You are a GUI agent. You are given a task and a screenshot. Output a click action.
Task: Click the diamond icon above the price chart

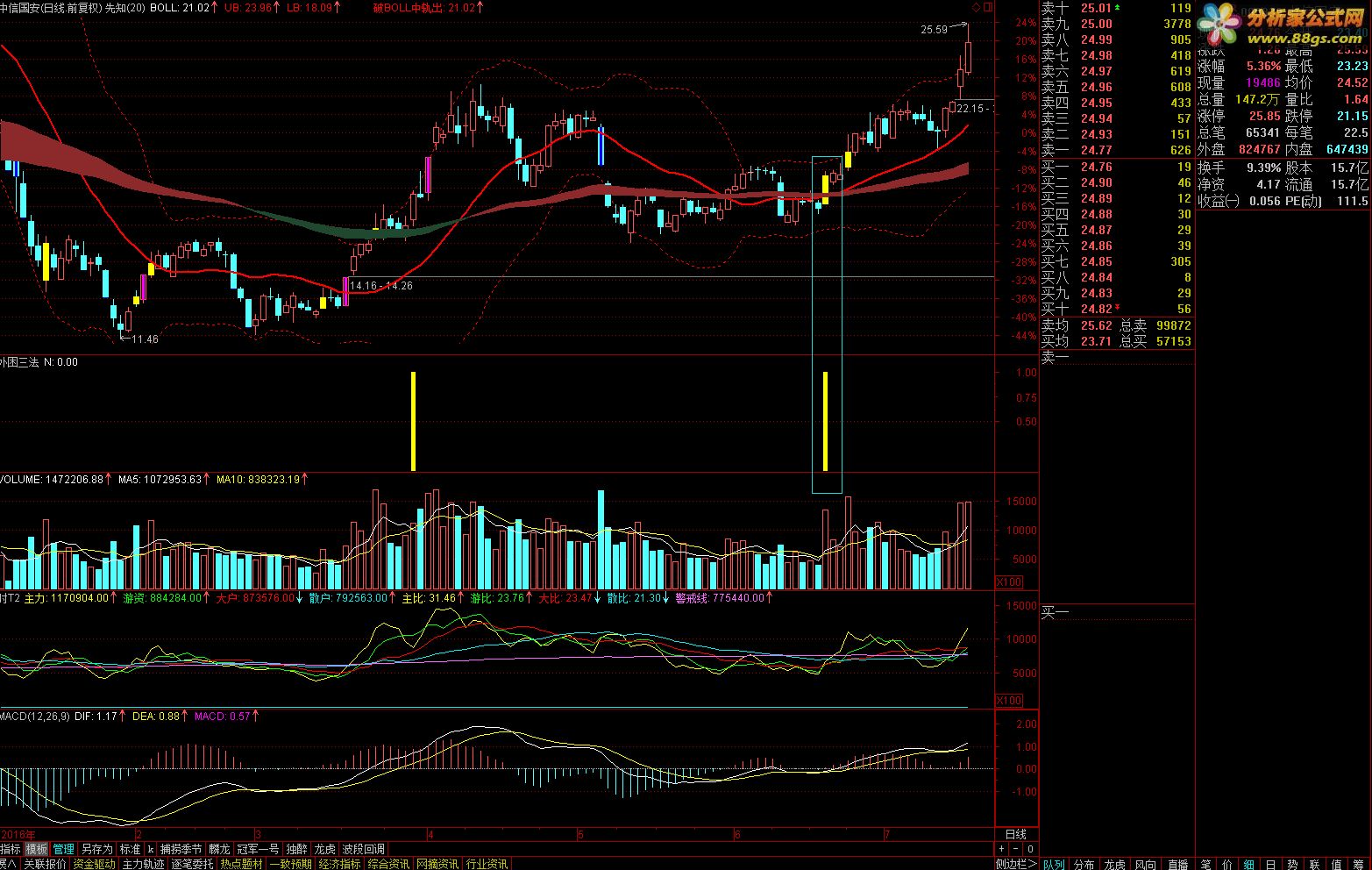coord(976,7)
